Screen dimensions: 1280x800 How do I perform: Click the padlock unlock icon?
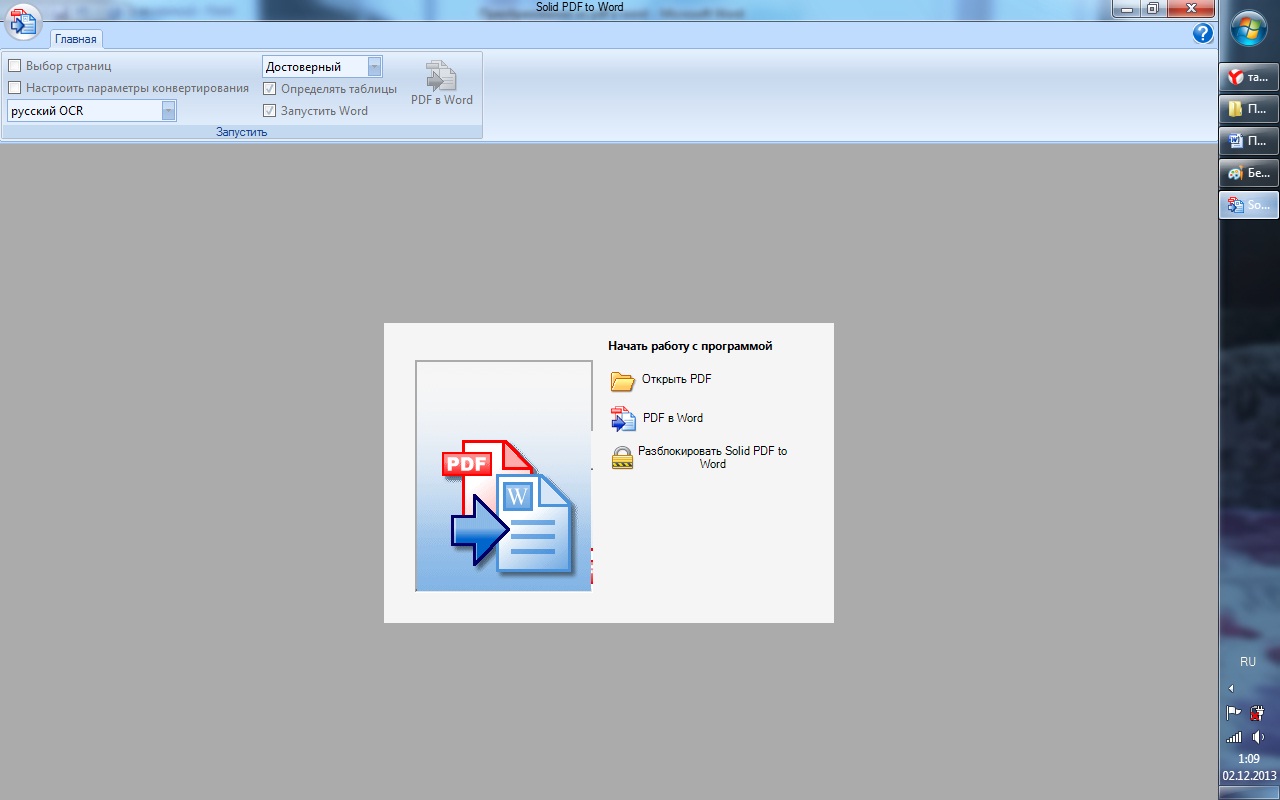point(622,458)
